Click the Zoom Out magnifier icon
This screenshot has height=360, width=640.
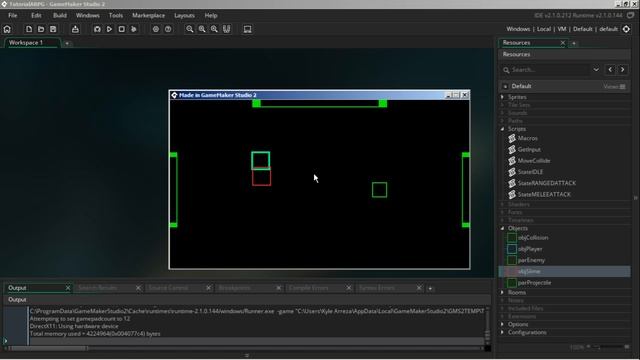point(190,29)
